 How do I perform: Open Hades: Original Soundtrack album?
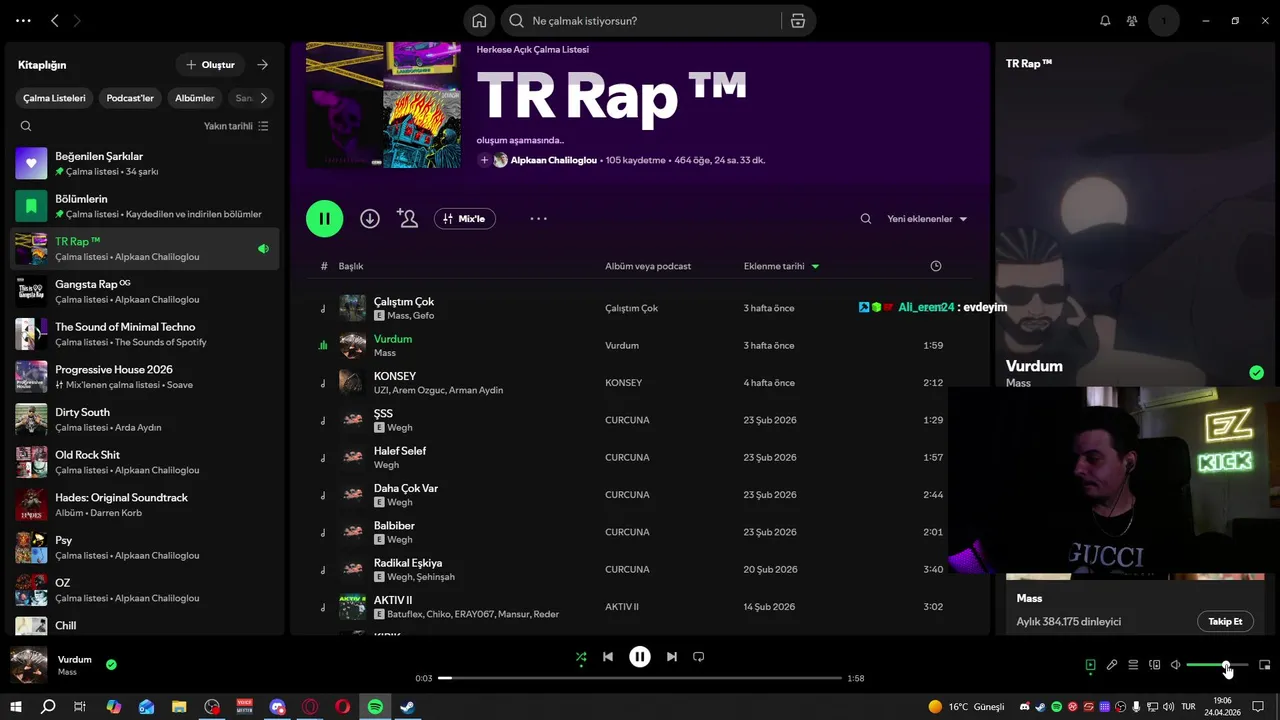(145, 504)
